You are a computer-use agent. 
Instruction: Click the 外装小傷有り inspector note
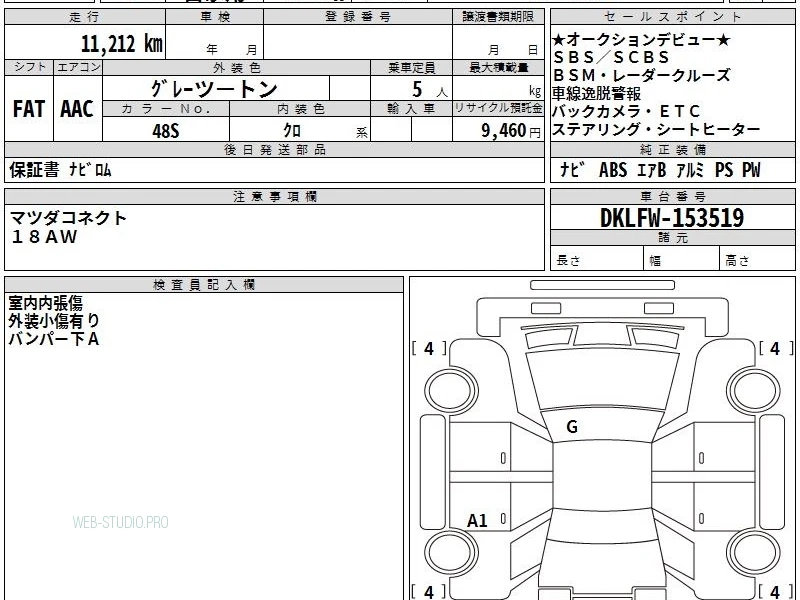pyautogui.click(x=54, y=320)
